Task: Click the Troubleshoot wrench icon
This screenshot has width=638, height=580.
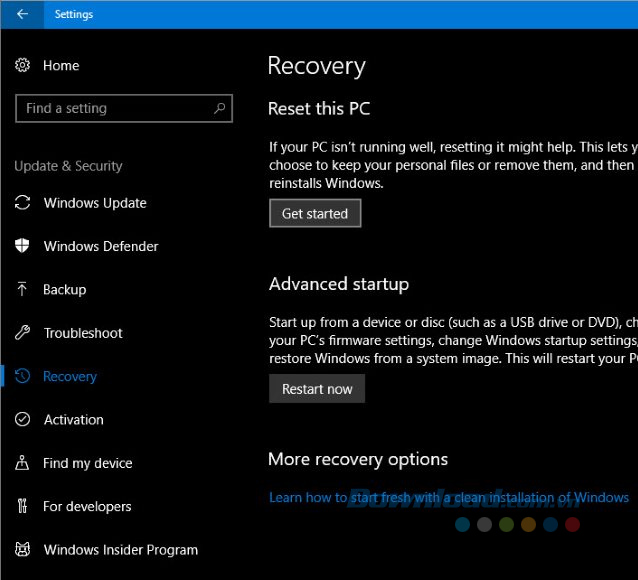Action: (x=22, y=333)
